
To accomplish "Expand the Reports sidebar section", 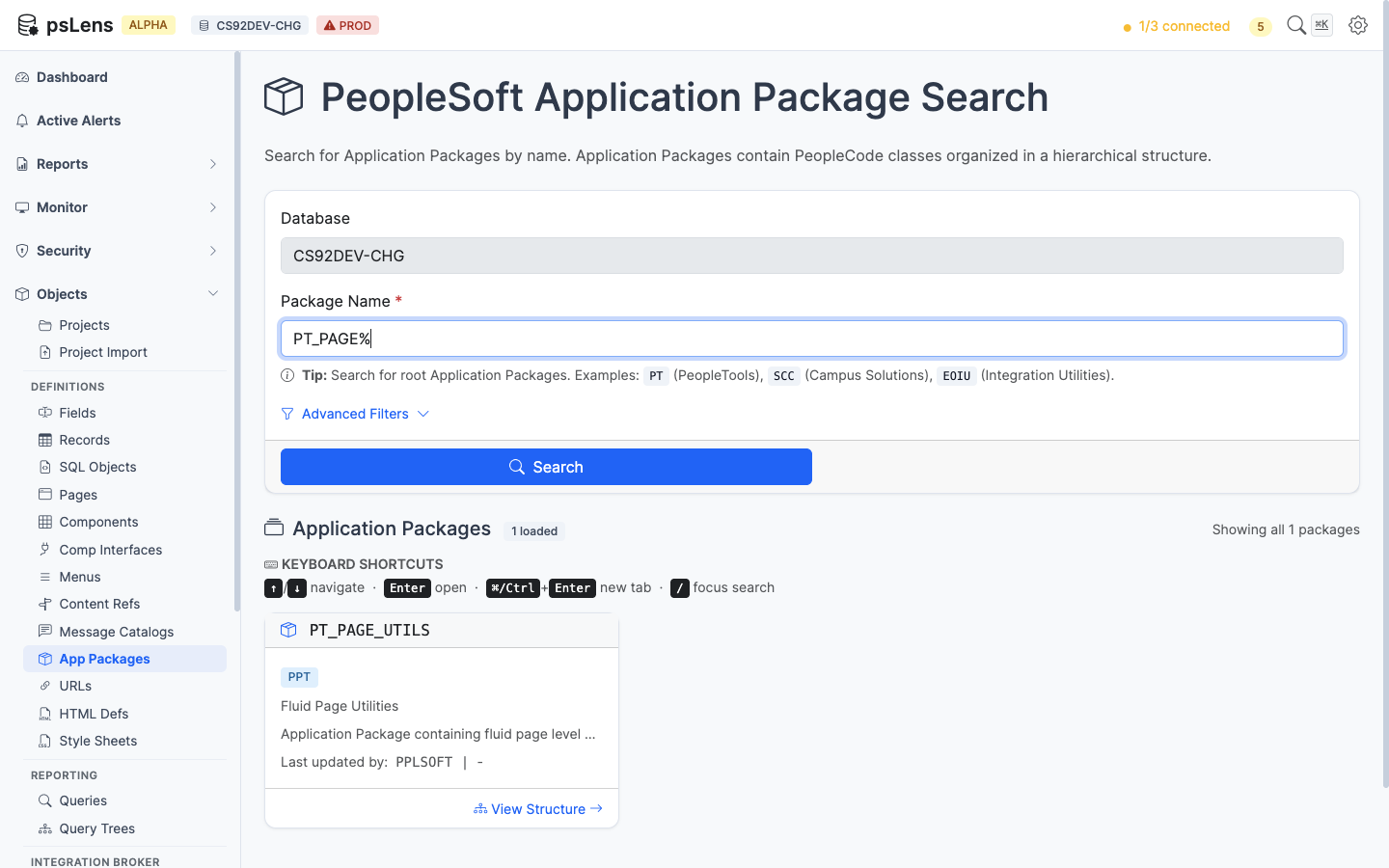I will pyautogui.click(x=118, y=164).
